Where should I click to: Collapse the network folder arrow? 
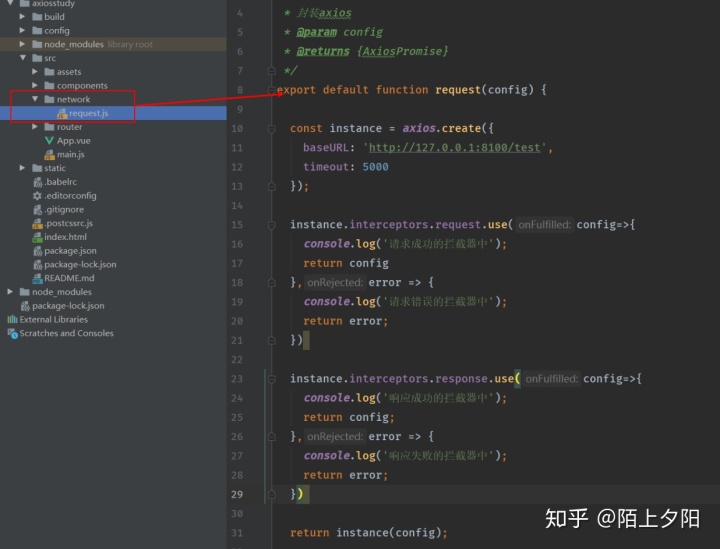tap(35, 99)
